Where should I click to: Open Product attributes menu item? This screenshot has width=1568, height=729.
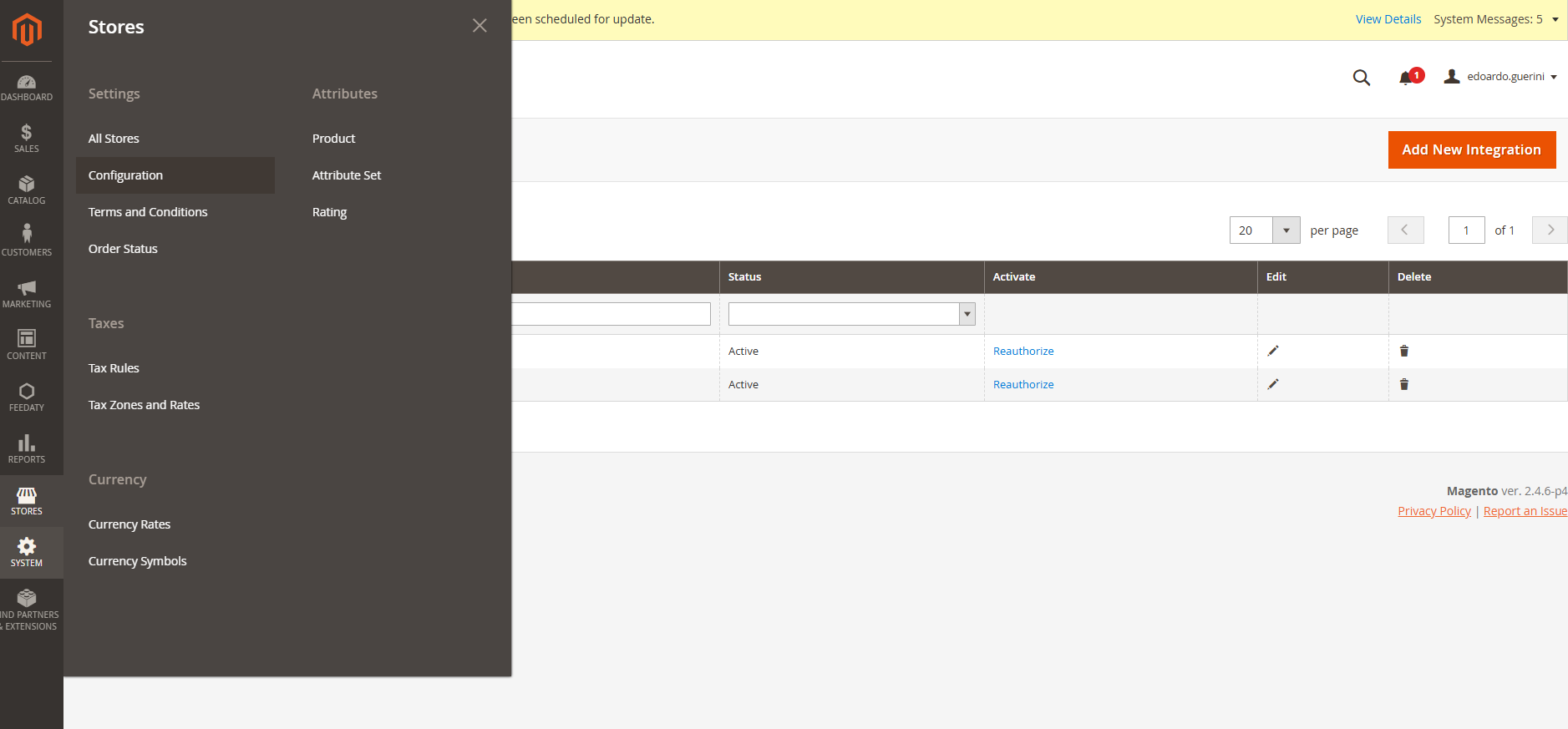pyautogui.click(x=333, y=139)
